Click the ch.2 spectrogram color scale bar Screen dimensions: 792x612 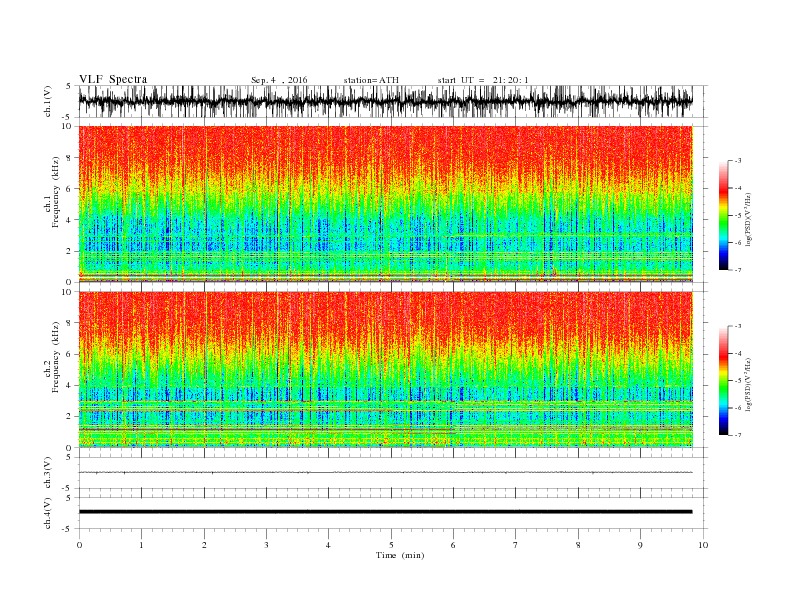(x=723, y=381)
